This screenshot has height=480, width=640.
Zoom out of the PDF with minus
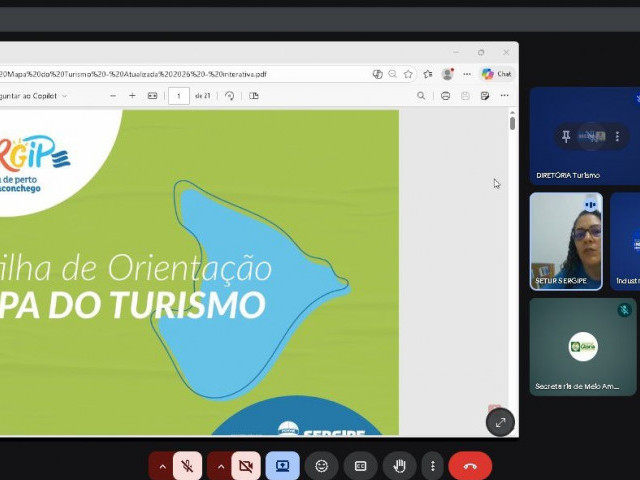tap(110, 96)
